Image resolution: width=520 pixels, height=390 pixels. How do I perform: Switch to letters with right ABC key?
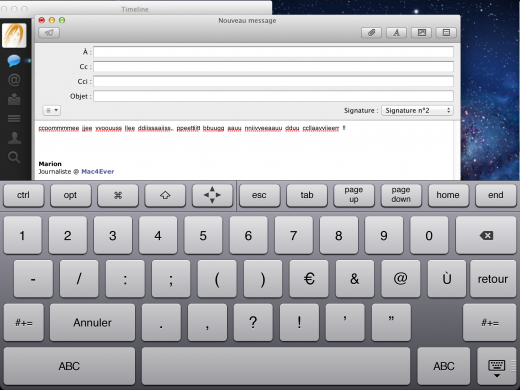(x=444, y=366)
